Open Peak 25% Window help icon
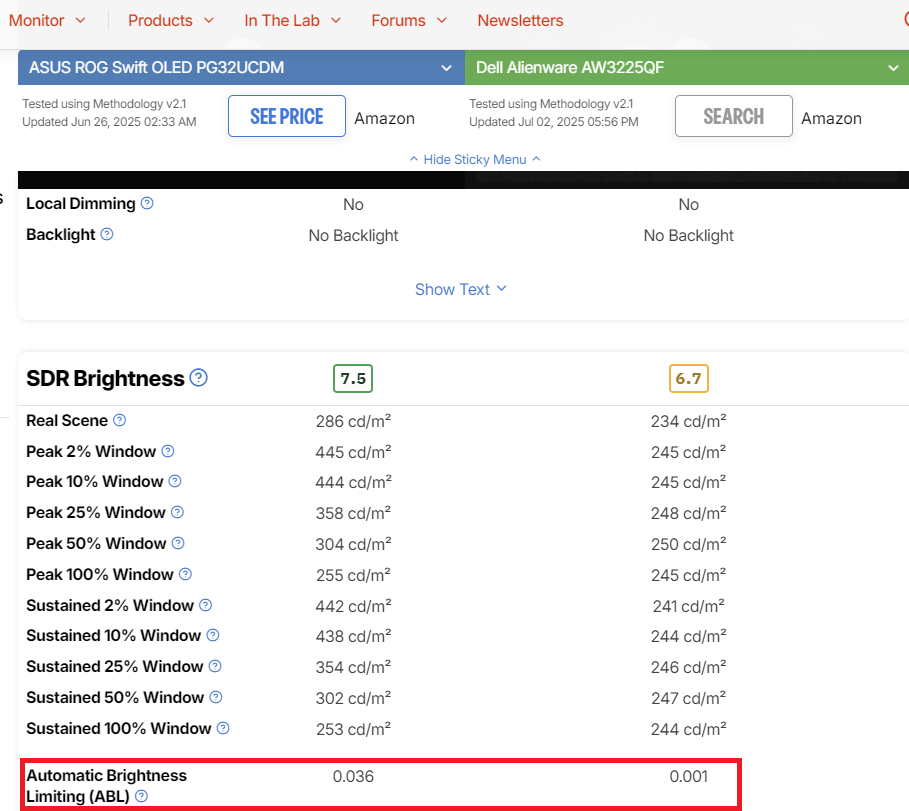Image resolution: width=909 pixels, height=811 pixels. (x=177, y=512)
